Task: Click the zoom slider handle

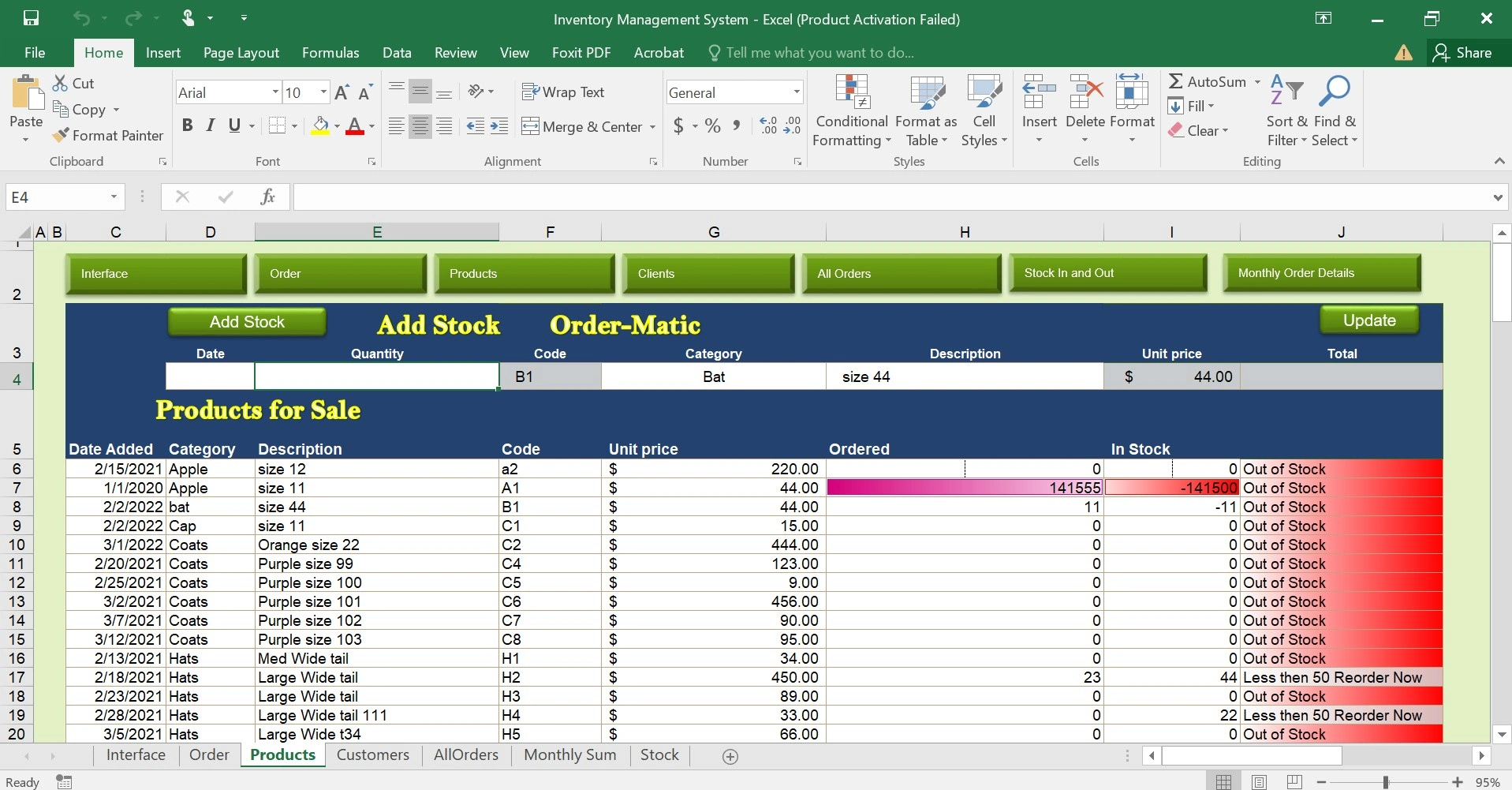Action: (x=1385, y=782)
